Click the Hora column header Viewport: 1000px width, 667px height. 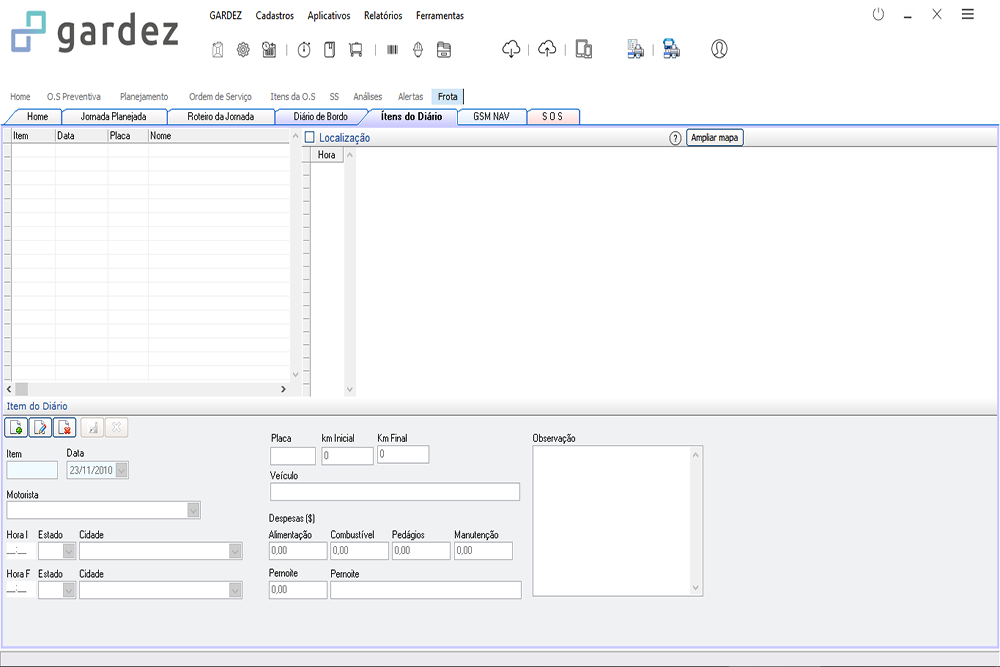(x=327, y=155)
